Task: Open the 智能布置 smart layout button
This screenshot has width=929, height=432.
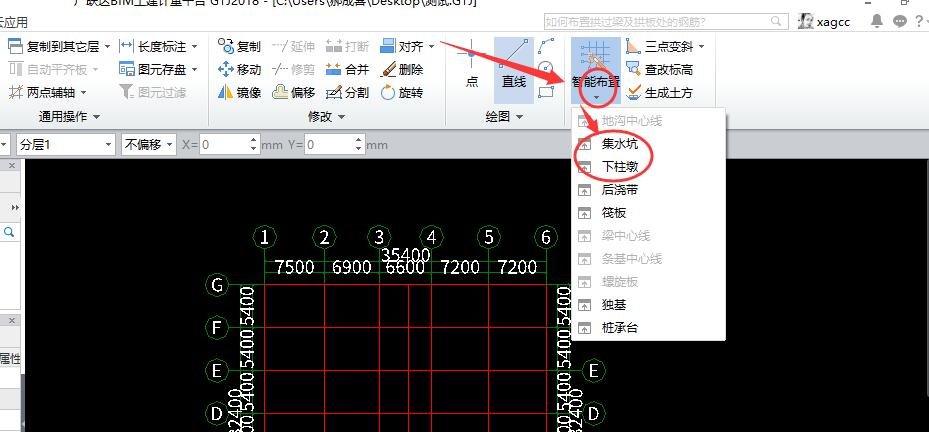Action: (595, 70)
